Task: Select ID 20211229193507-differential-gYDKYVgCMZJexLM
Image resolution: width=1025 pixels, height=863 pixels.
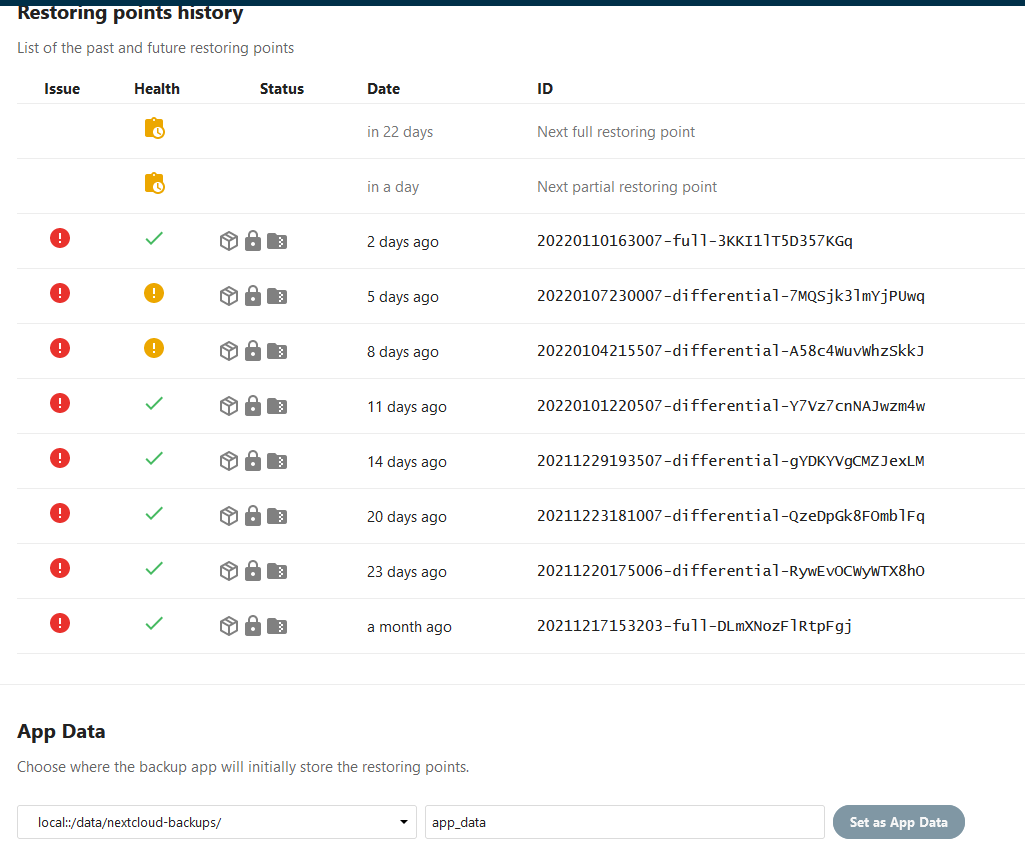Action: (x=731, y=460)
